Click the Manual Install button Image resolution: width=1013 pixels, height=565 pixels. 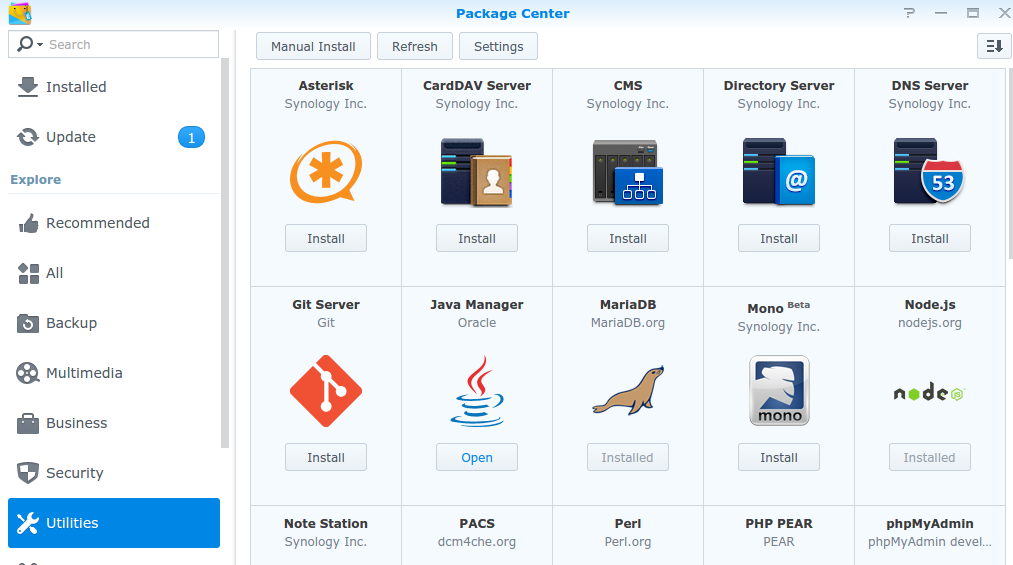pos(313,46)
